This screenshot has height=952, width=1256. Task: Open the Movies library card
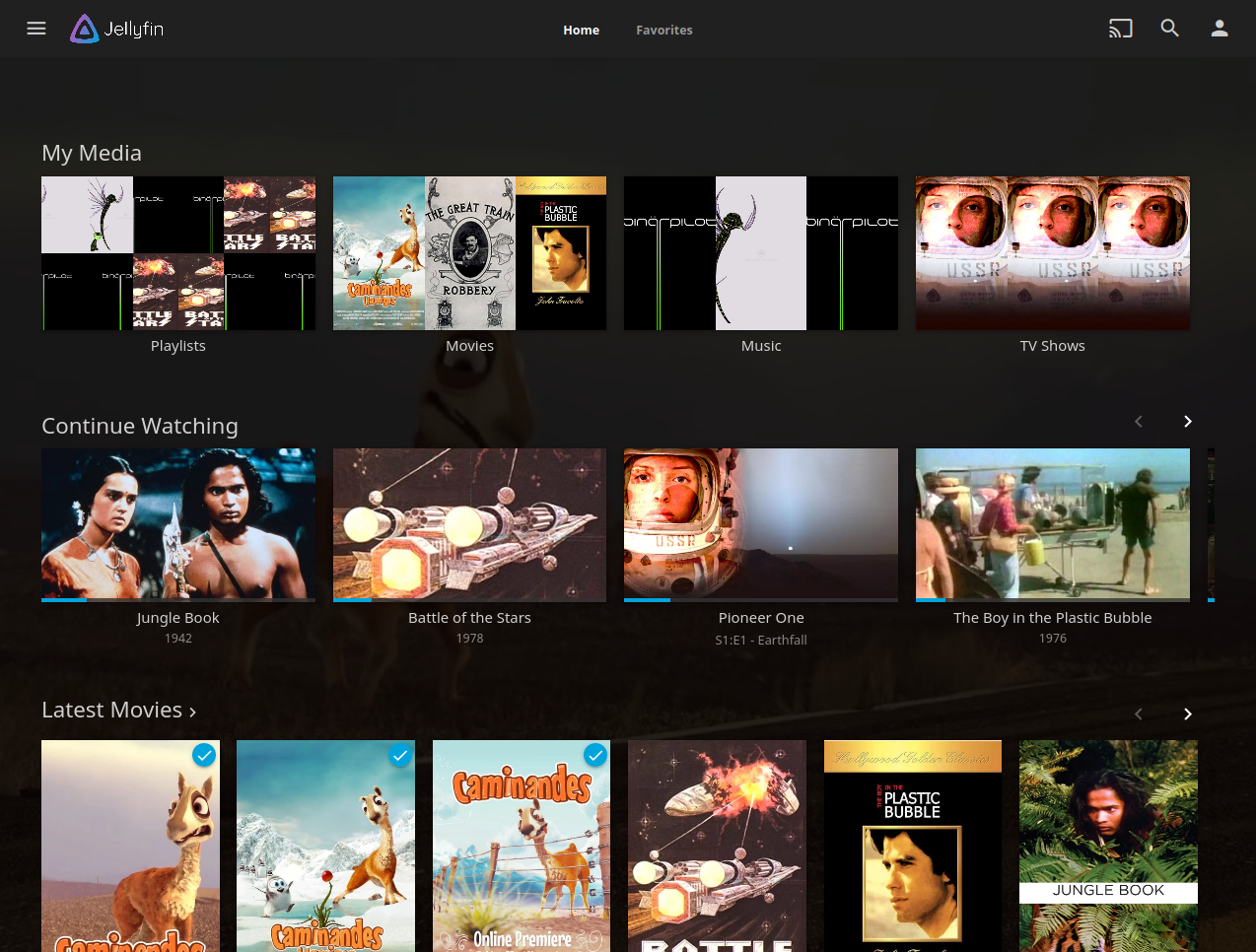pyautogui.click(x=469, y=253)
